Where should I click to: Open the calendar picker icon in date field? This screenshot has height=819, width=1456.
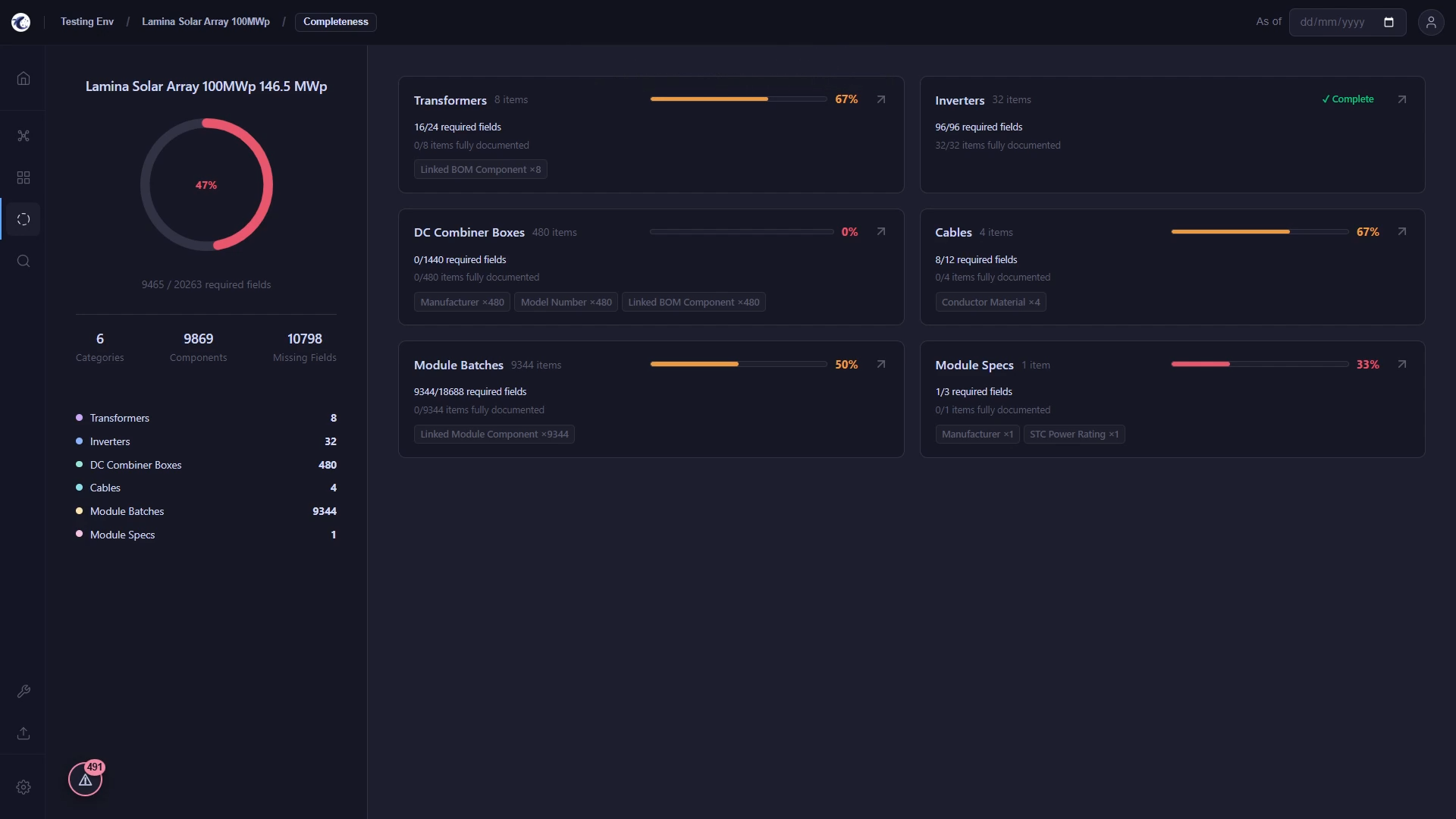coord(1389,22)
